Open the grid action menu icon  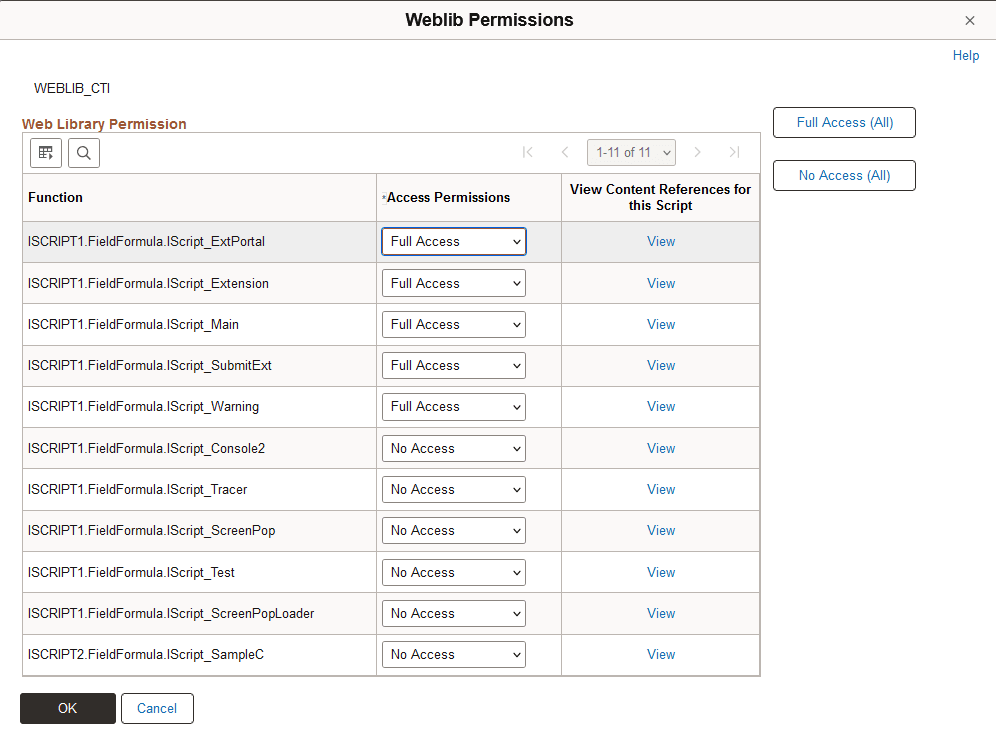coord(45,152)
